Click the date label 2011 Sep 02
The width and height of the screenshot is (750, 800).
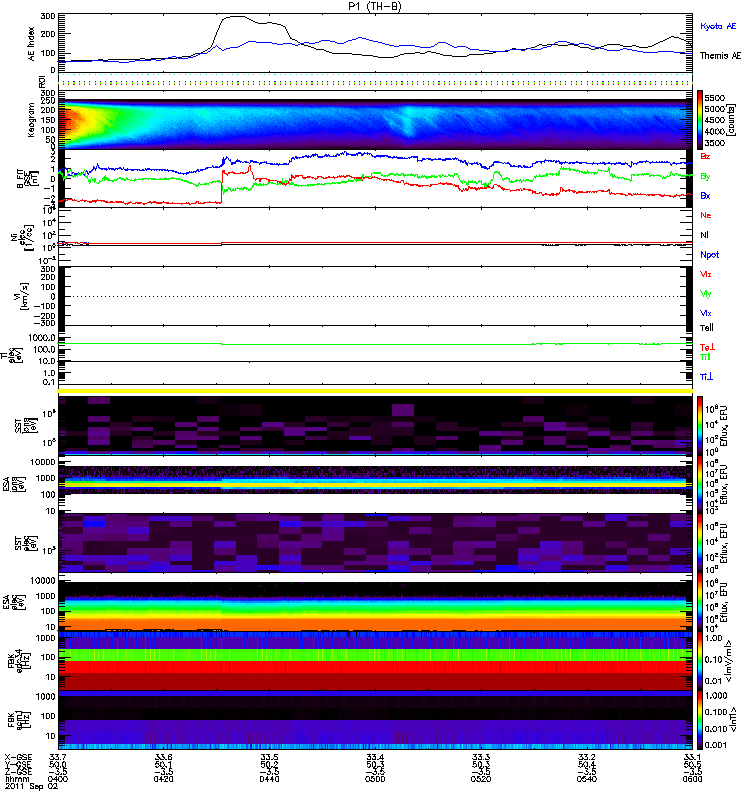coord(32,787)
